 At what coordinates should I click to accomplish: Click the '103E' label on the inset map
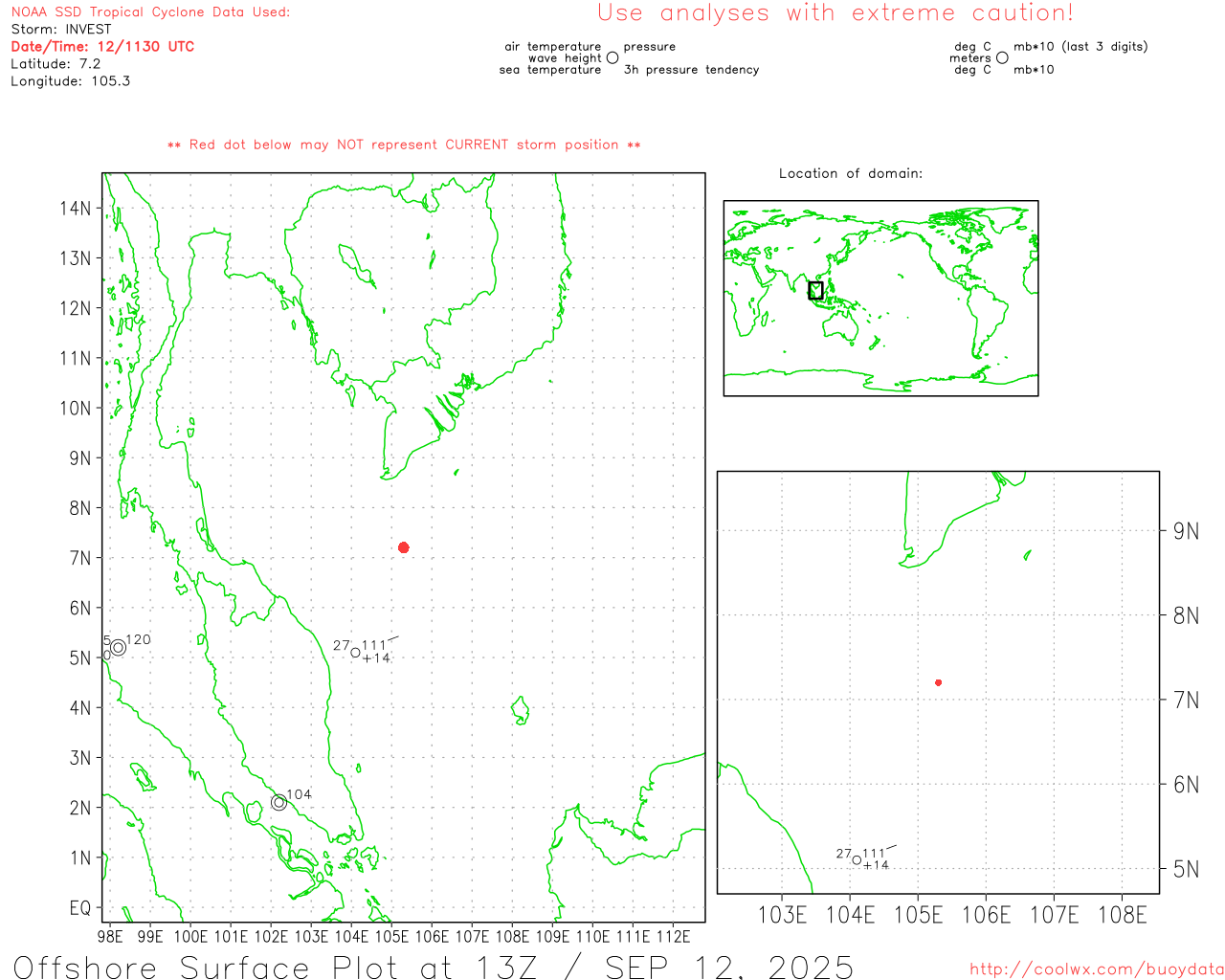782,915
